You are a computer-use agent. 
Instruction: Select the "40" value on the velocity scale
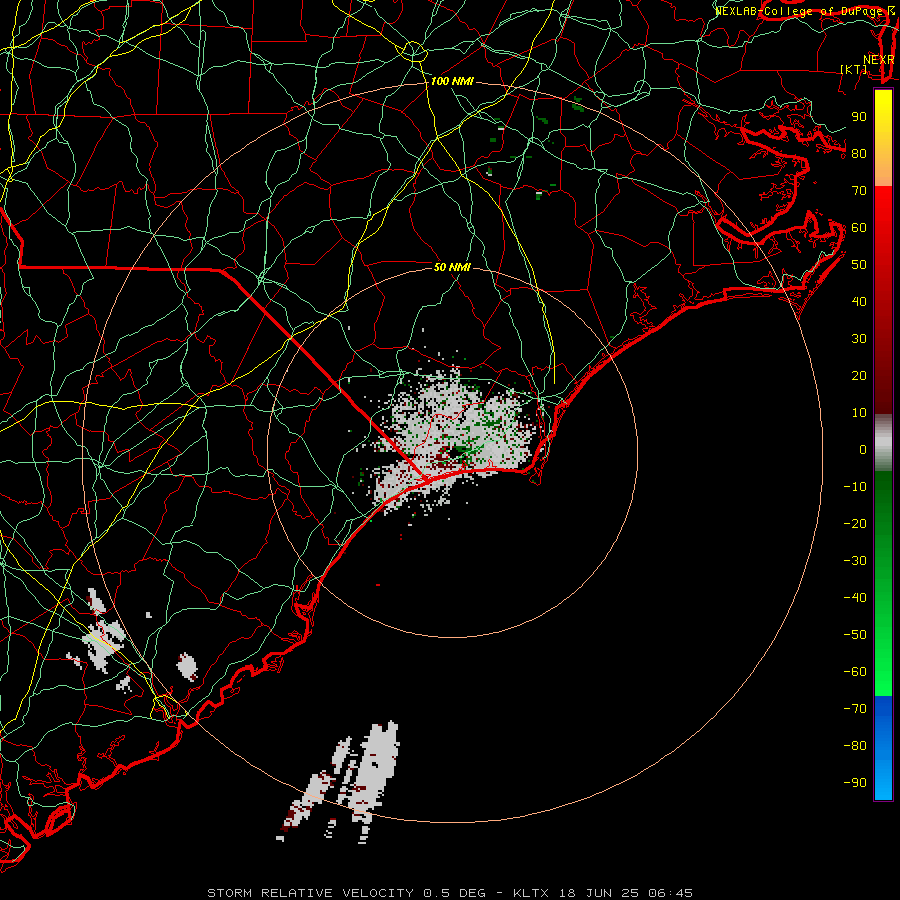(859, 301)
